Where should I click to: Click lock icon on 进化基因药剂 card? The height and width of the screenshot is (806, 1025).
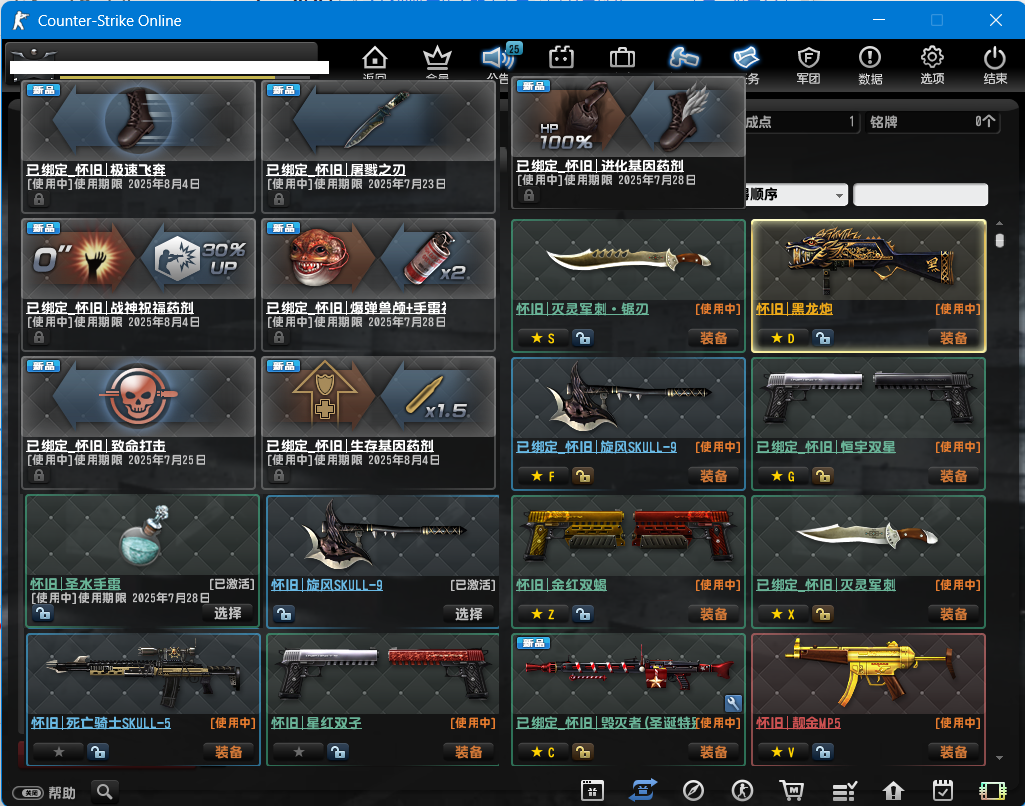pos(529,195)
